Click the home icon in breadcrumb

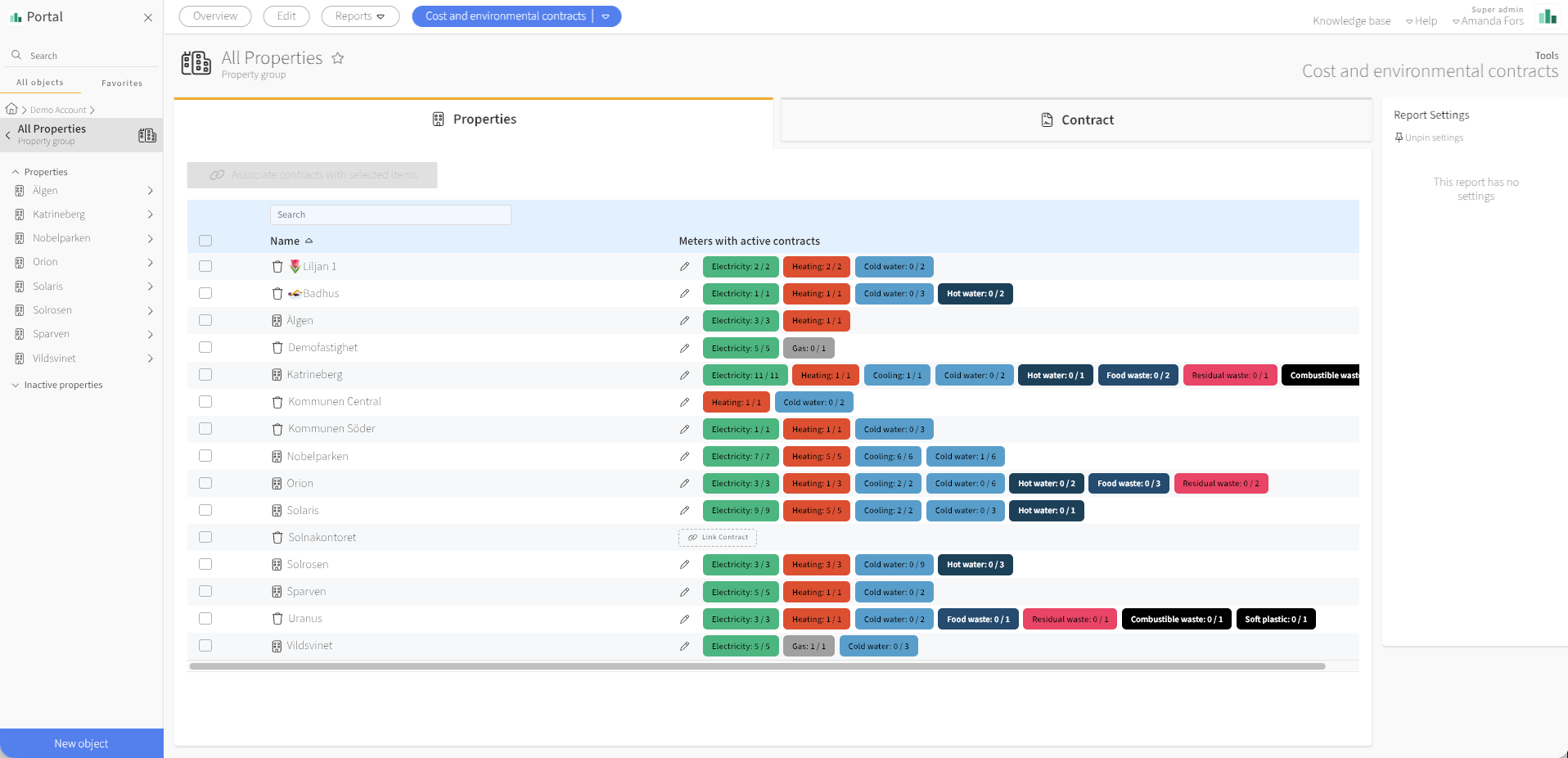11,109
